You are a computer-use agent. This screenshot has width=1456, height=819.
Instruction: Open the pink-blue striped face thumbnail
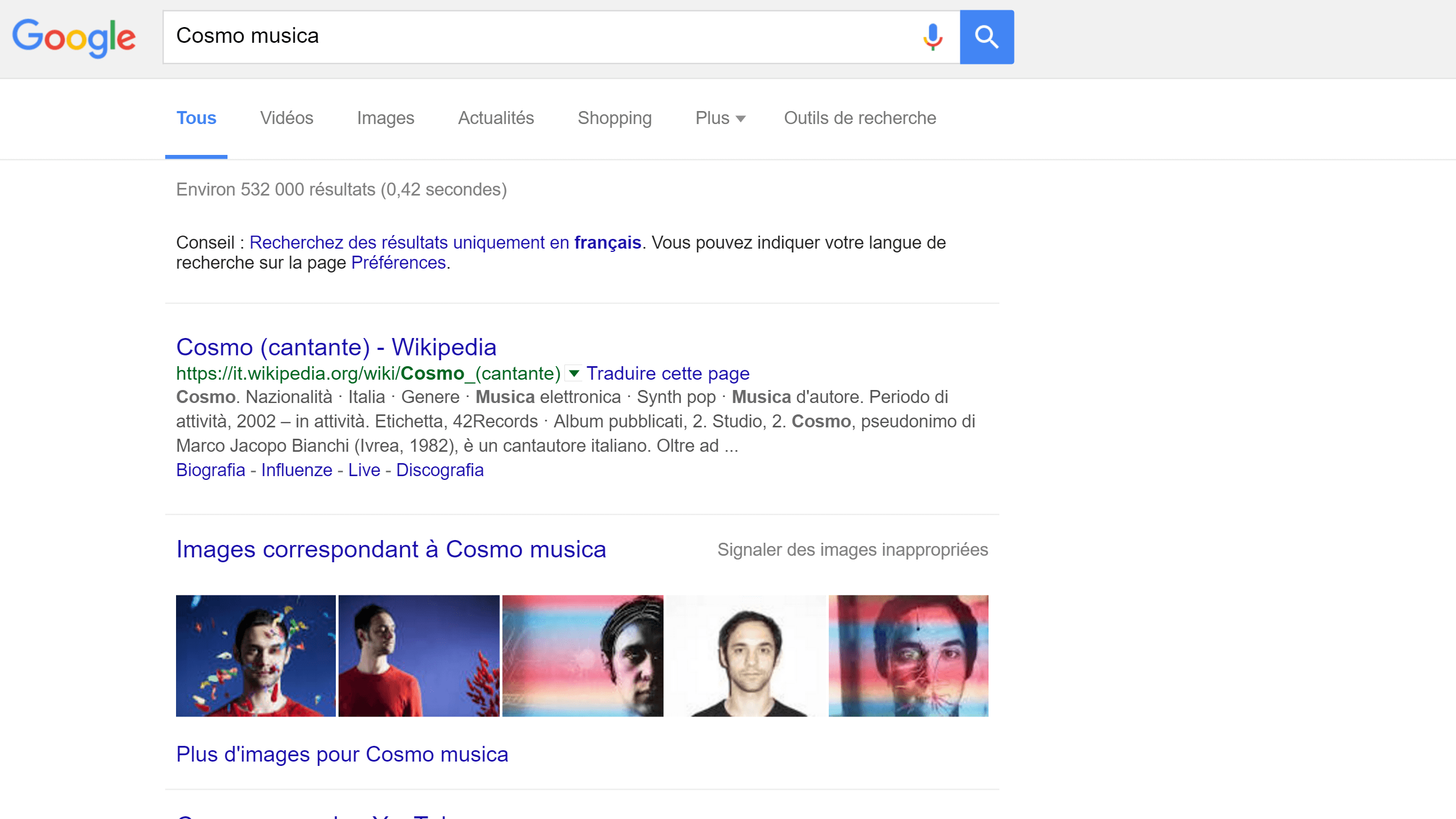[583, 655]
